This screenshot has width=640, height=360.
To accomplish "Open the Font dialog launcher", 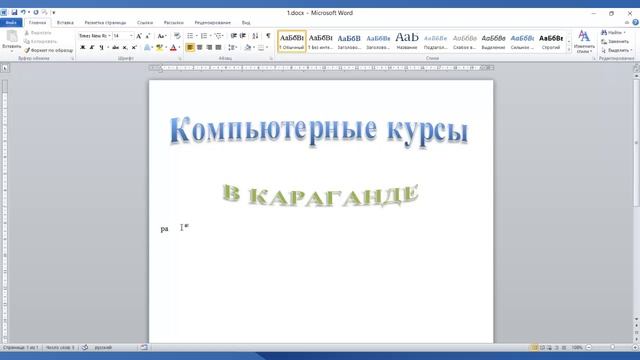I will (x=180, y=59).
